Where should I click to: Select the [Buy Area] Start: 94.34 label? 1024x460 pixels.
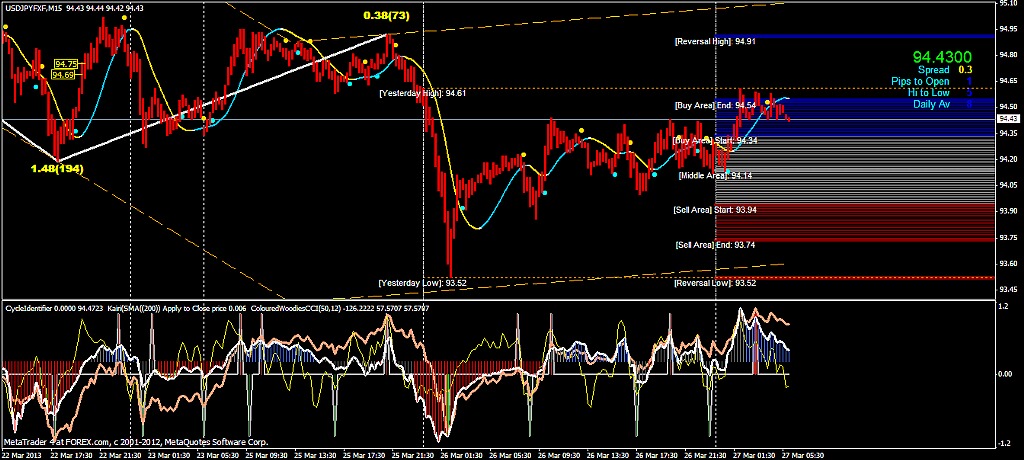(x=715, y=140)
